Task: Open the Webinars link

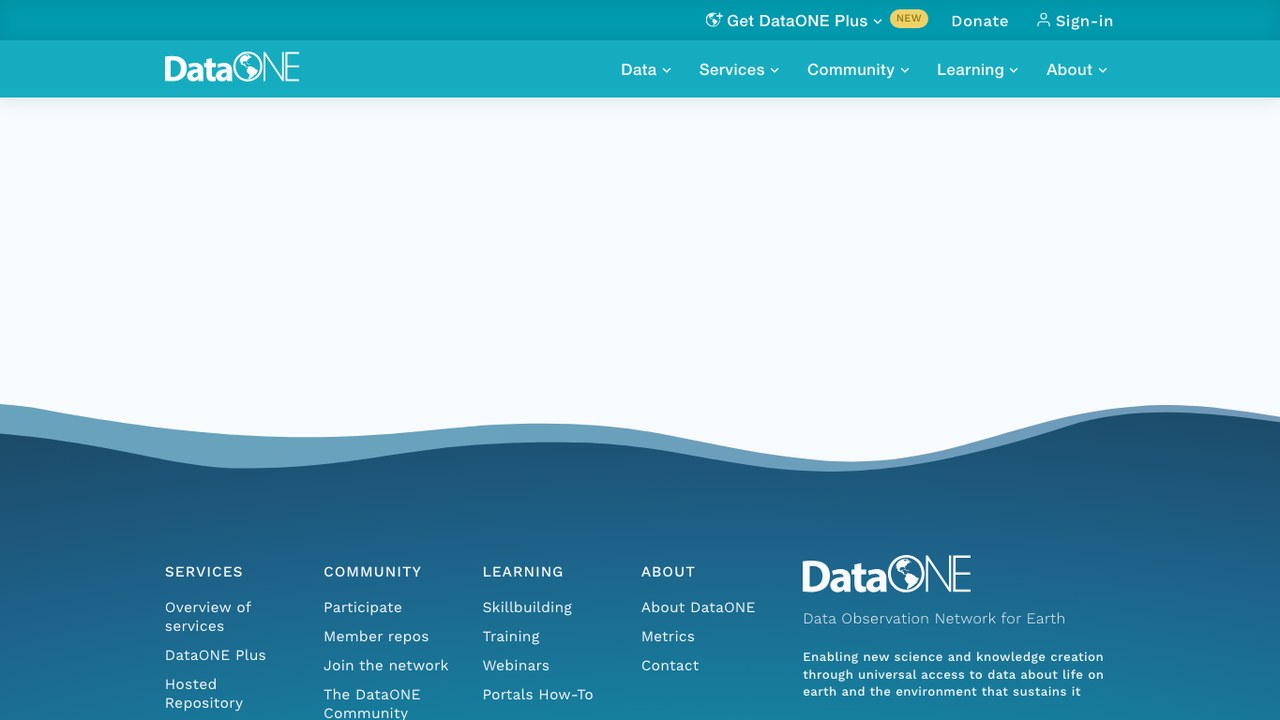Action: (x=516, y=666)
